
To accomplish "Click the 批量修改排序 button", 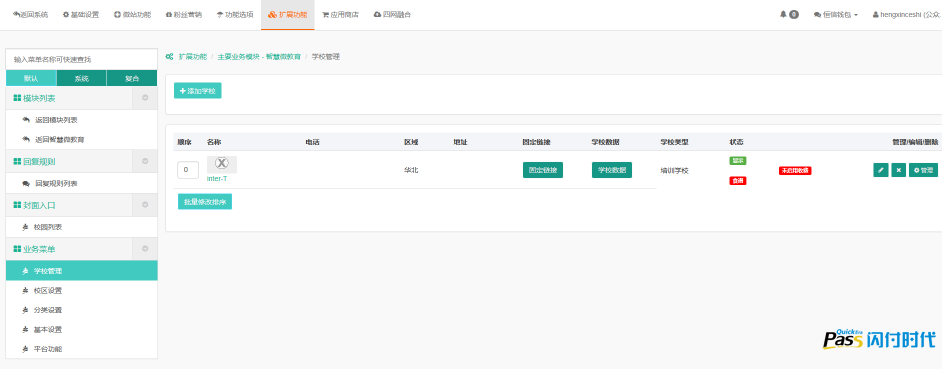I will tap(205, 202).
